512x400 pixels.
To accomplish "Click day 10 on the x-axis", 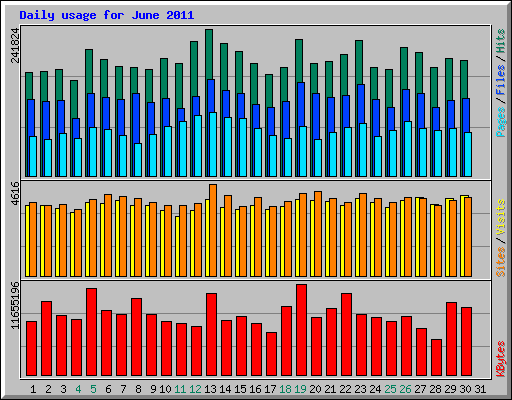I will 165,389.
